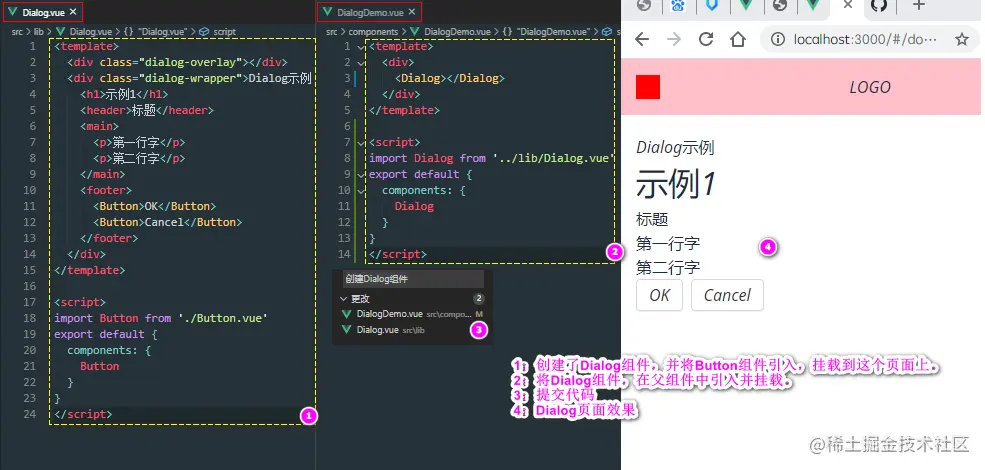Fold the template block at DialogDemo line 1

pos(361,46)
